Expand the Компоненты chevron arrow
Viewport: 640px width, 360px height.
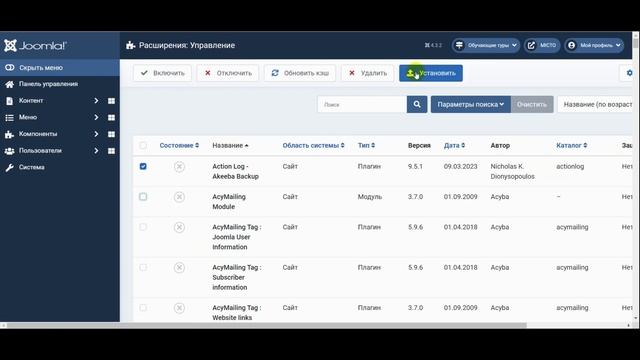click(96, 134)
